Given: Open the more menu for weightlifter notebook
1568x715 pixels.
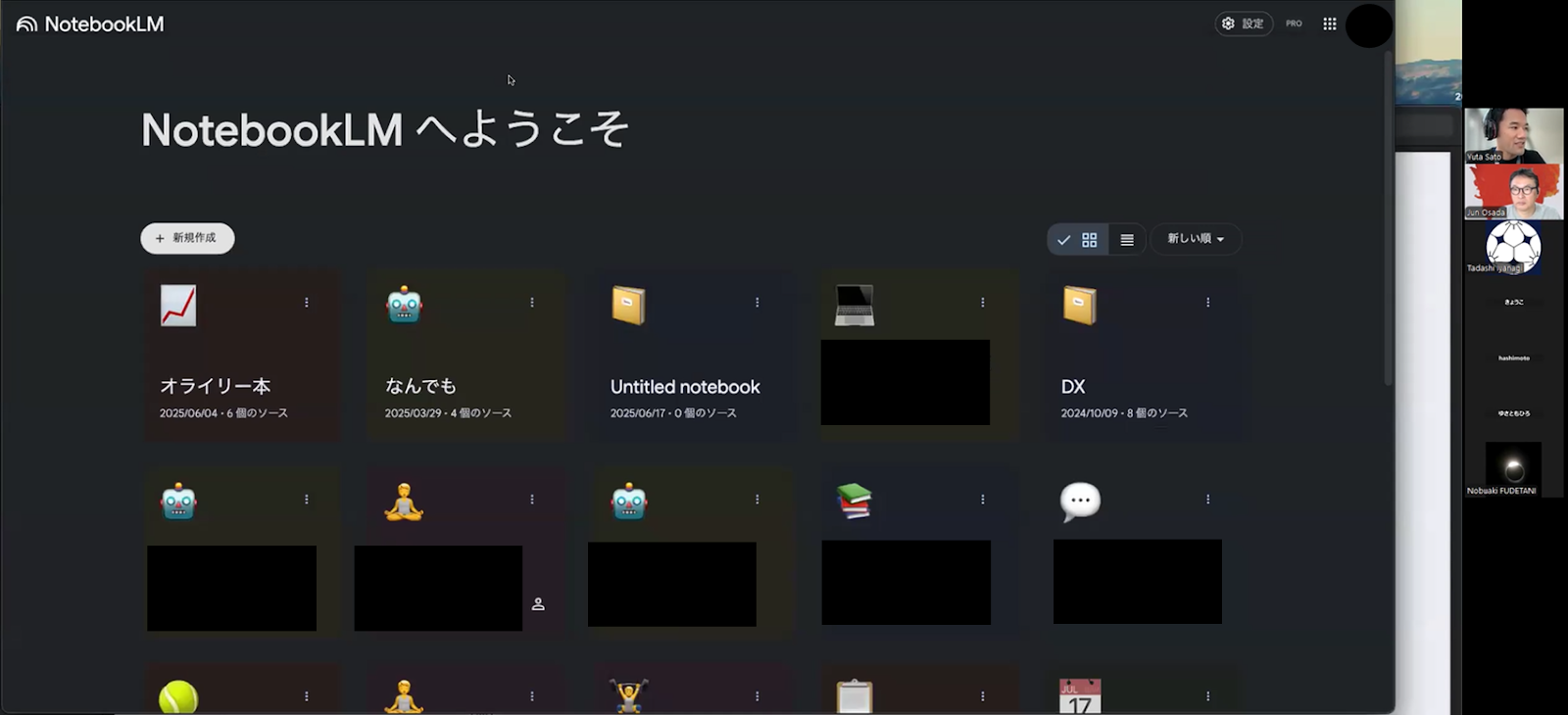Looking at the screenshot, I should (758, 696).
